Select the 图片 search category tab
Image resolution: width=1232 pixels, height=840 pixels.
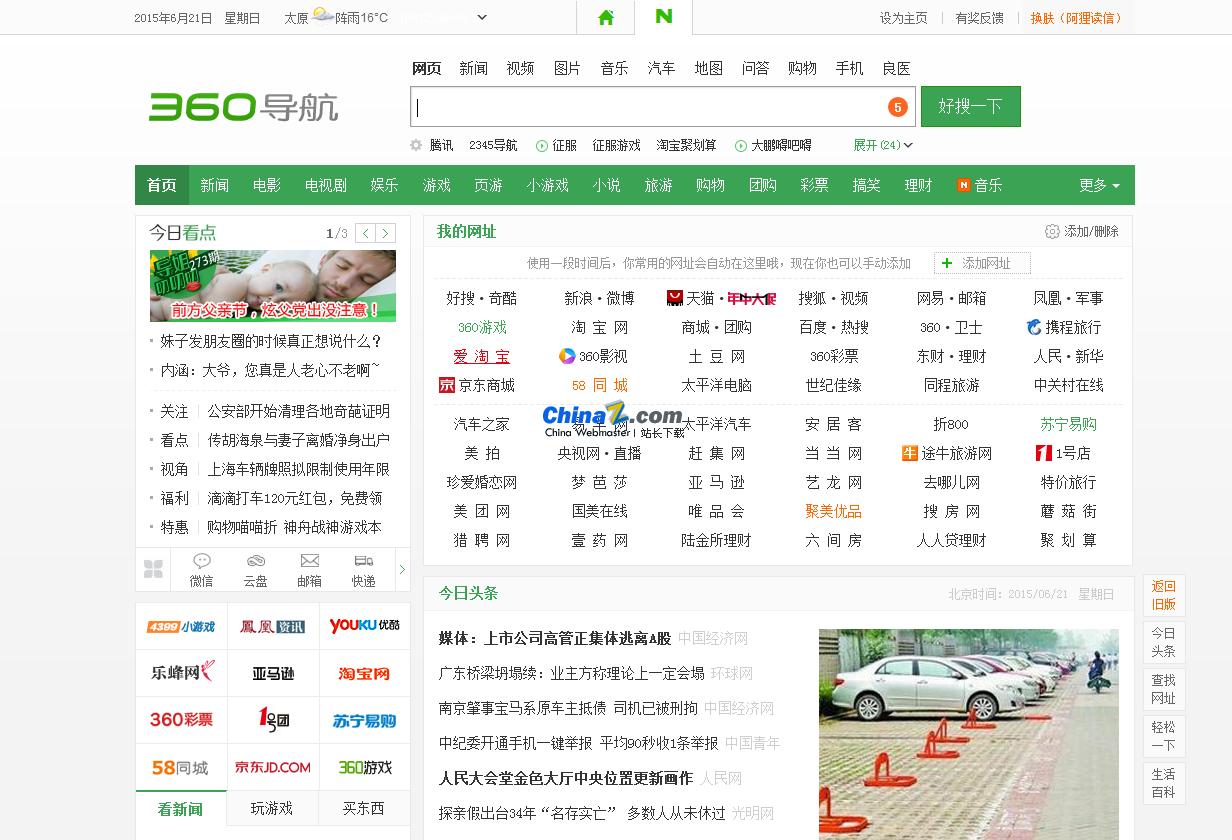pyautogui.click(x=567, y=68)
